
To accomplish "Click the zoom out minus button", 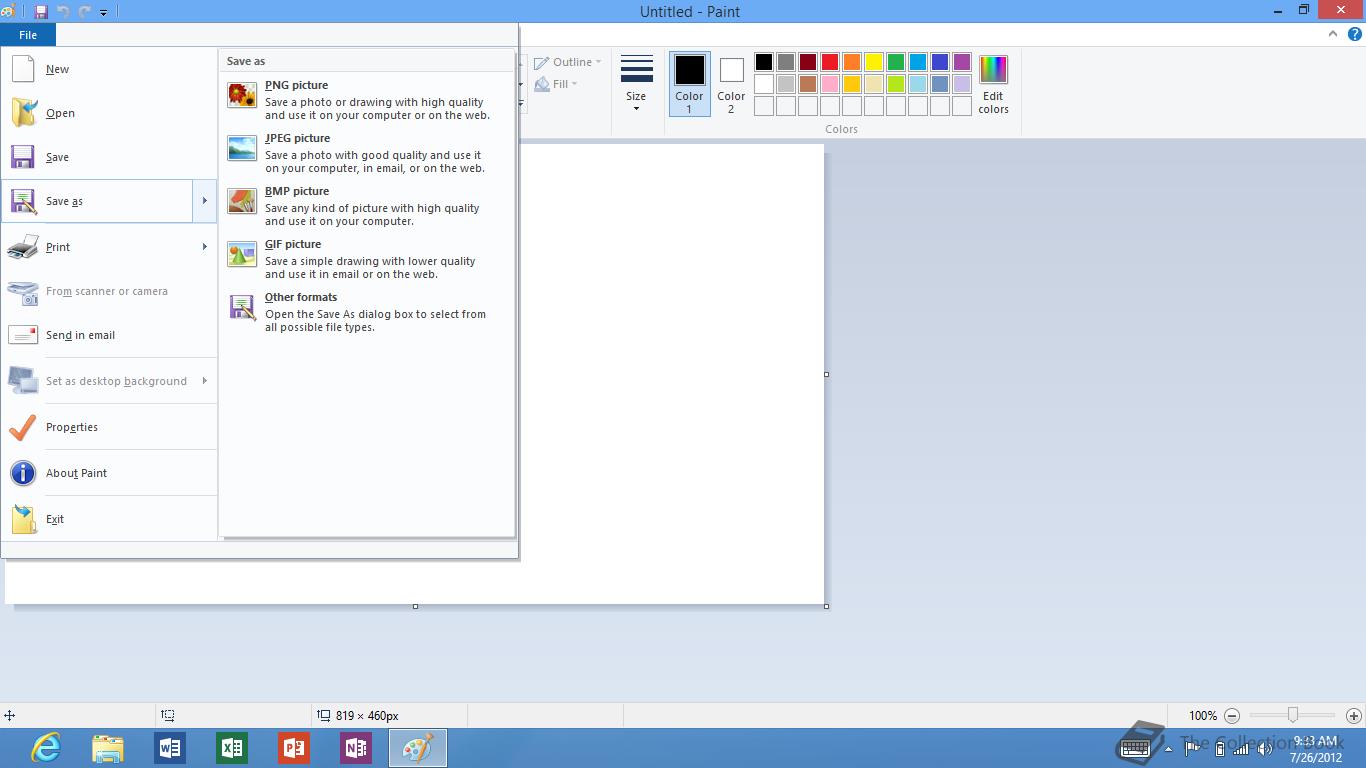I will [x=1232, y=716].
